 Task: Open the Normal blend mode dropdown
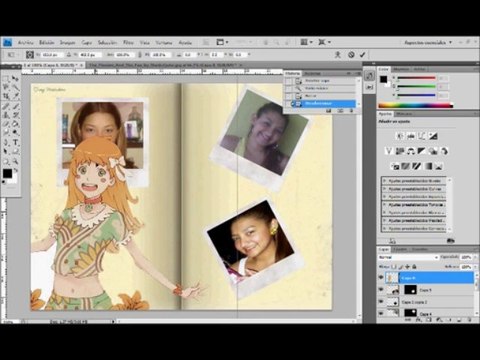pos(409,257)
